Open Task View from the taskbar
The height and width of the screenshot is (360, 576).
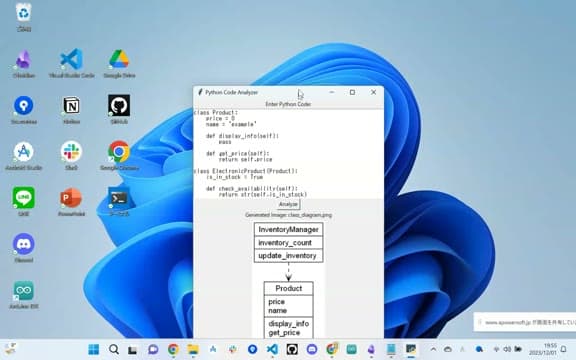[132, 349]
